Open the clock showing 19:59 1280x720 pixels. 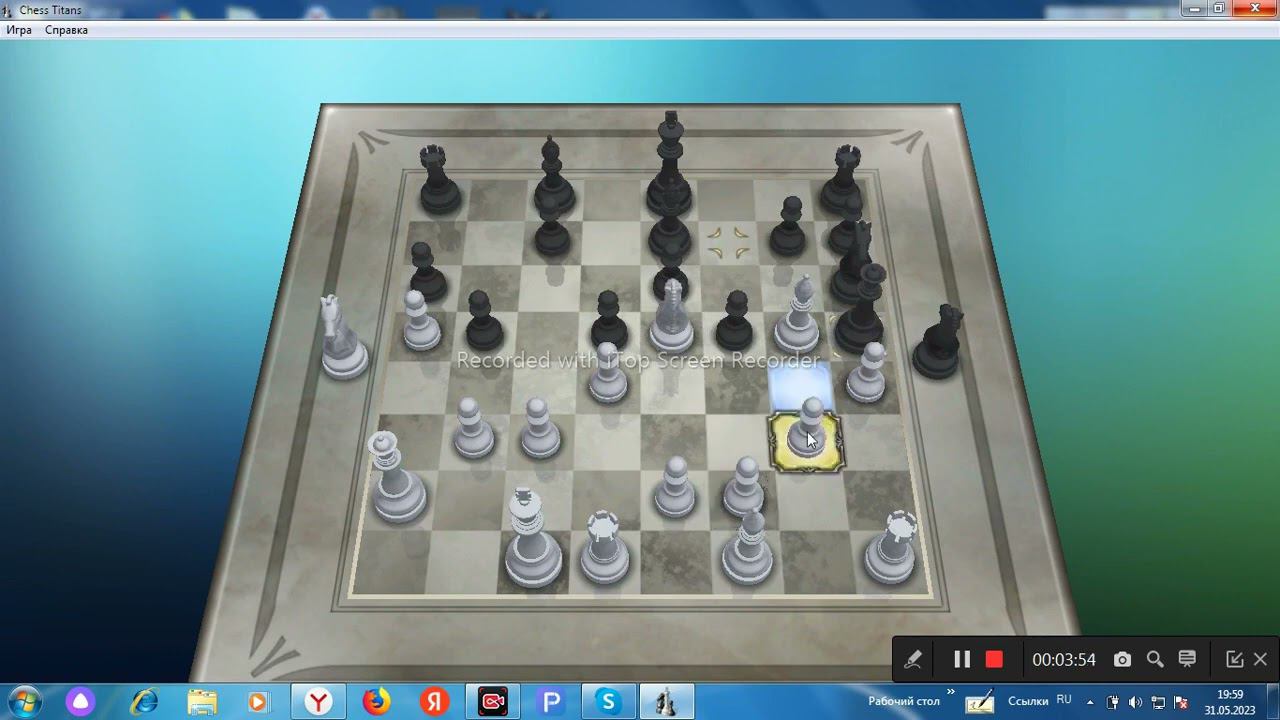(1230, 702)
